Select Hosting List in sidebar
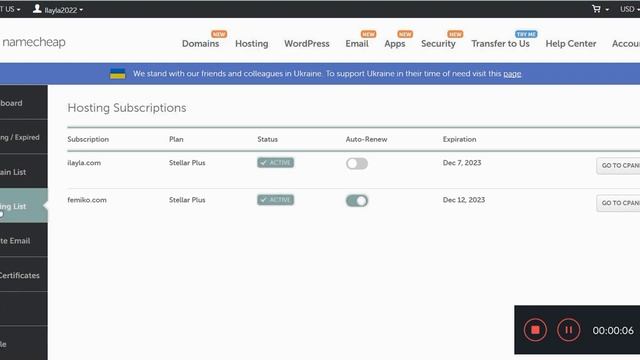 coord(24,206)
